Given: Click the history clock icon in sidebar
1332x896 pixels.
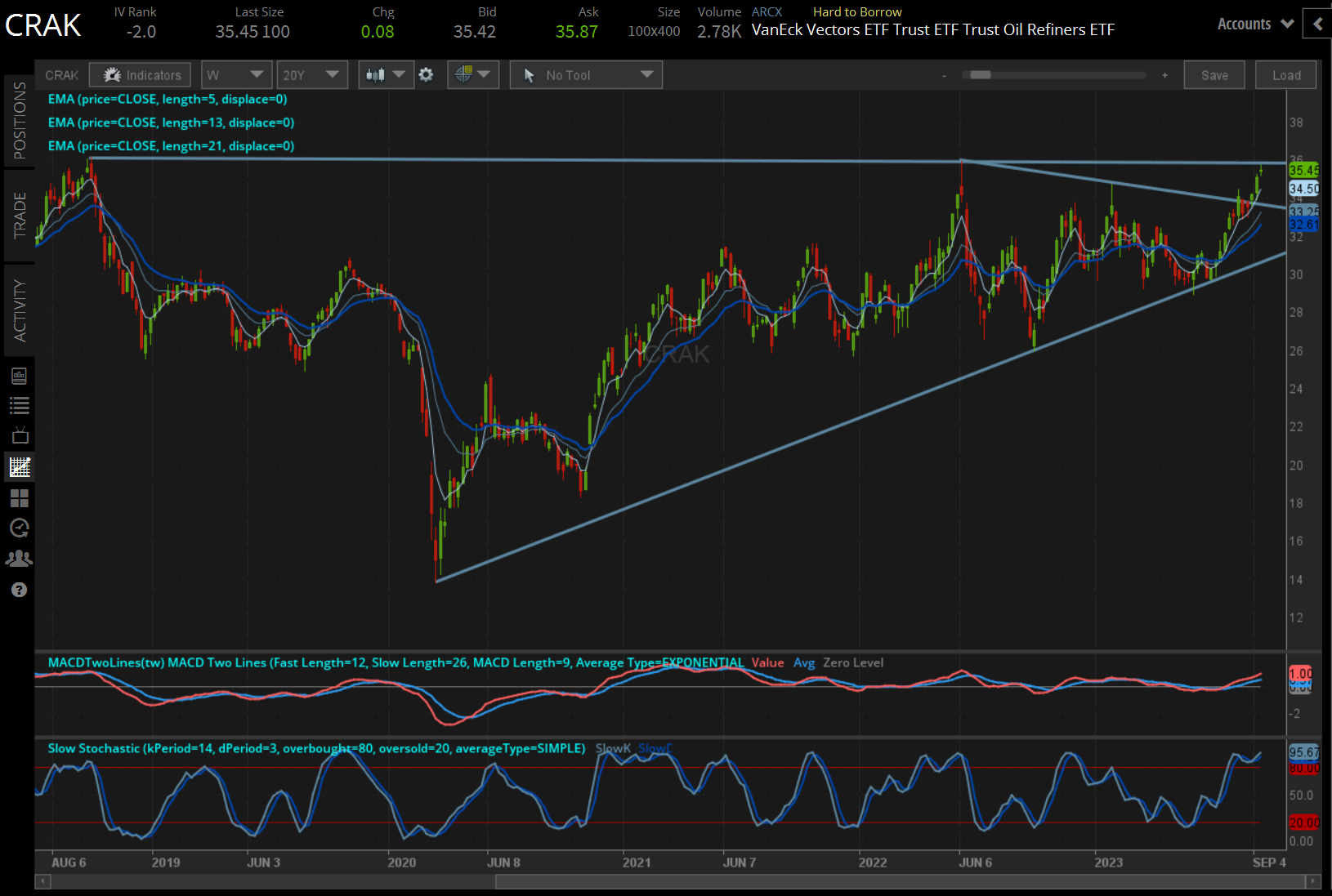Looking at the screenshot, I should point(20,528).
